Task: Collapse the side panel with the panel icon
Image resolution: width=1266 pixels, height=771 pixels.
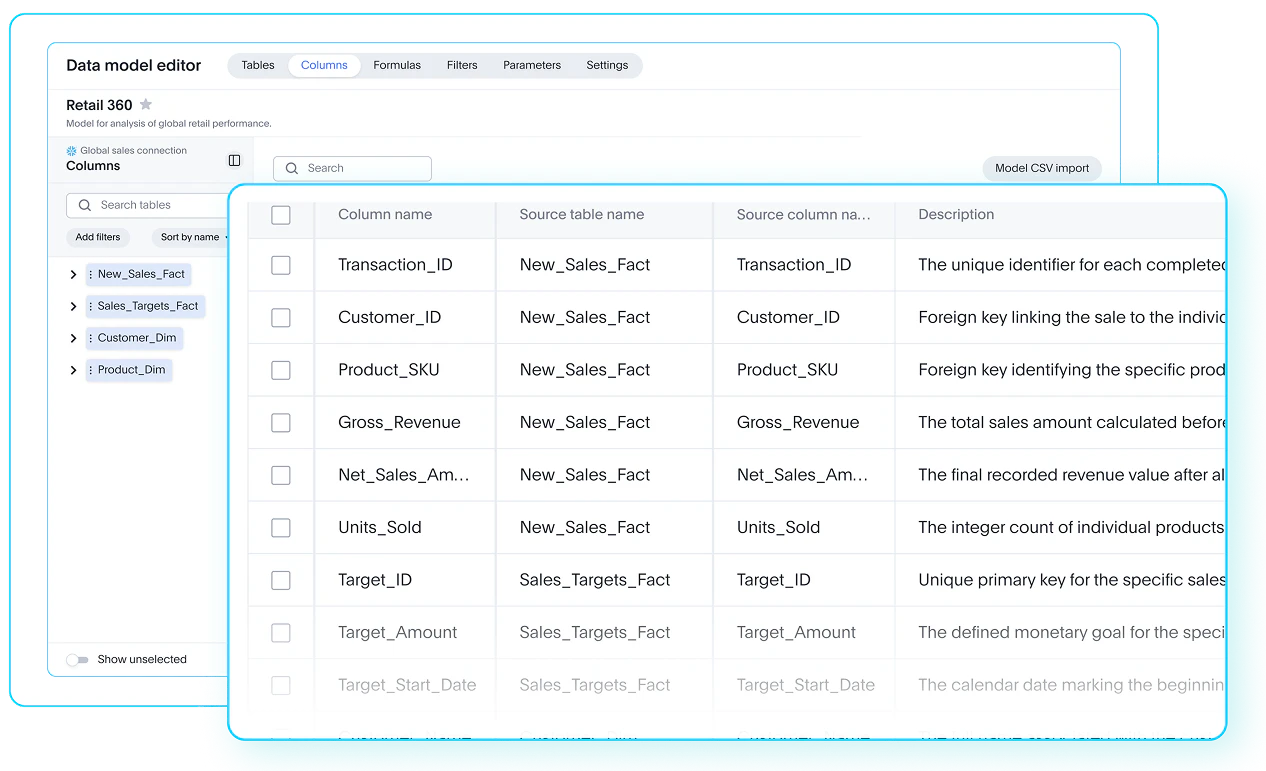Action: tap(234, 160)
